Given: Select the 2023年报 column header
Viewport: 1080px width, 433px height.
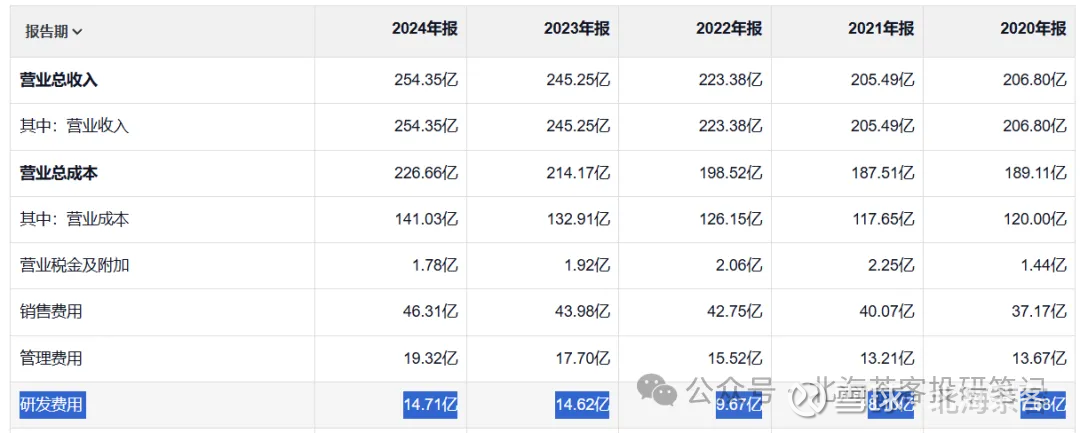Looking at the screenshot, I should pos(576,29).
